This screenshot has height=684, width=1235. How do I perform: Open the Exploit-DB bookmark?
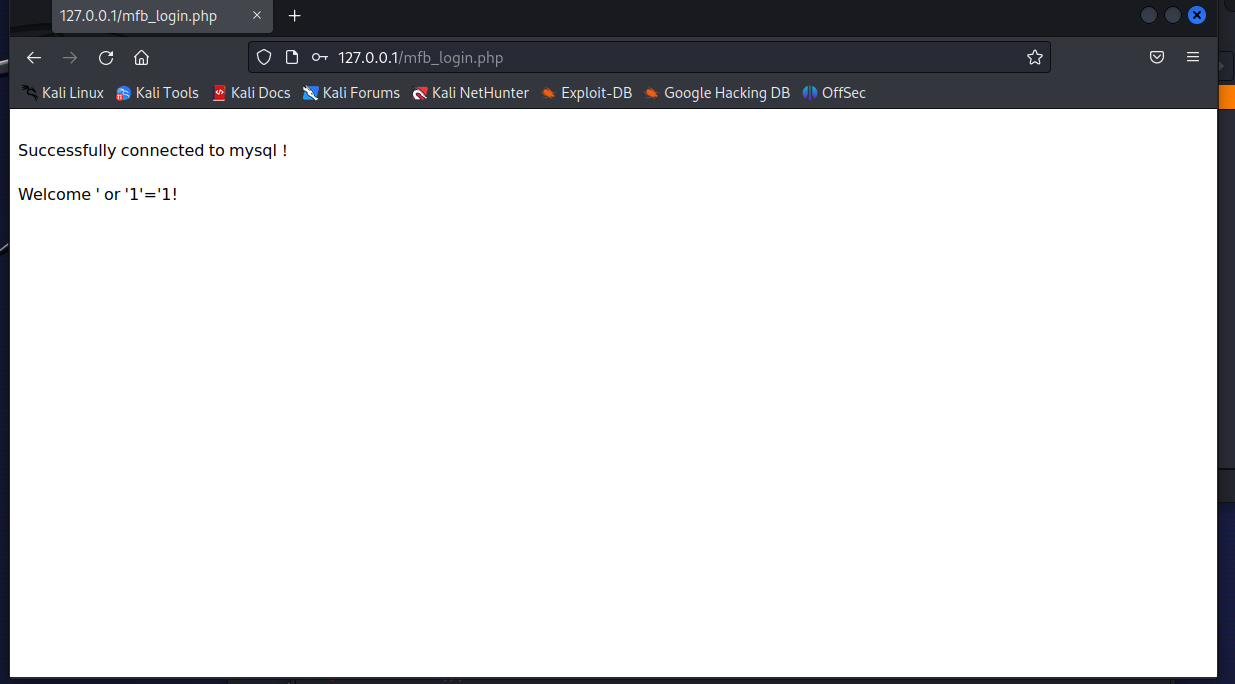[x=587, y=93]
